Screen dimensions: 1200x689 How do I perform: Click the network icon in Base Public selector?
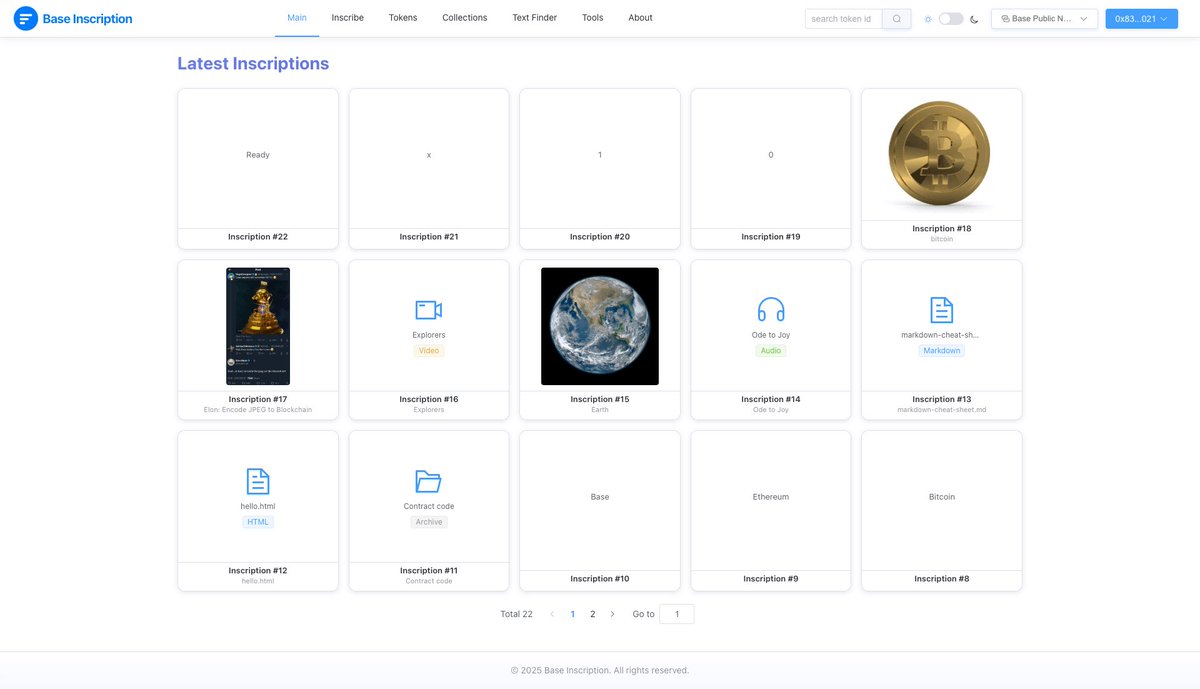pos(1005,19)
